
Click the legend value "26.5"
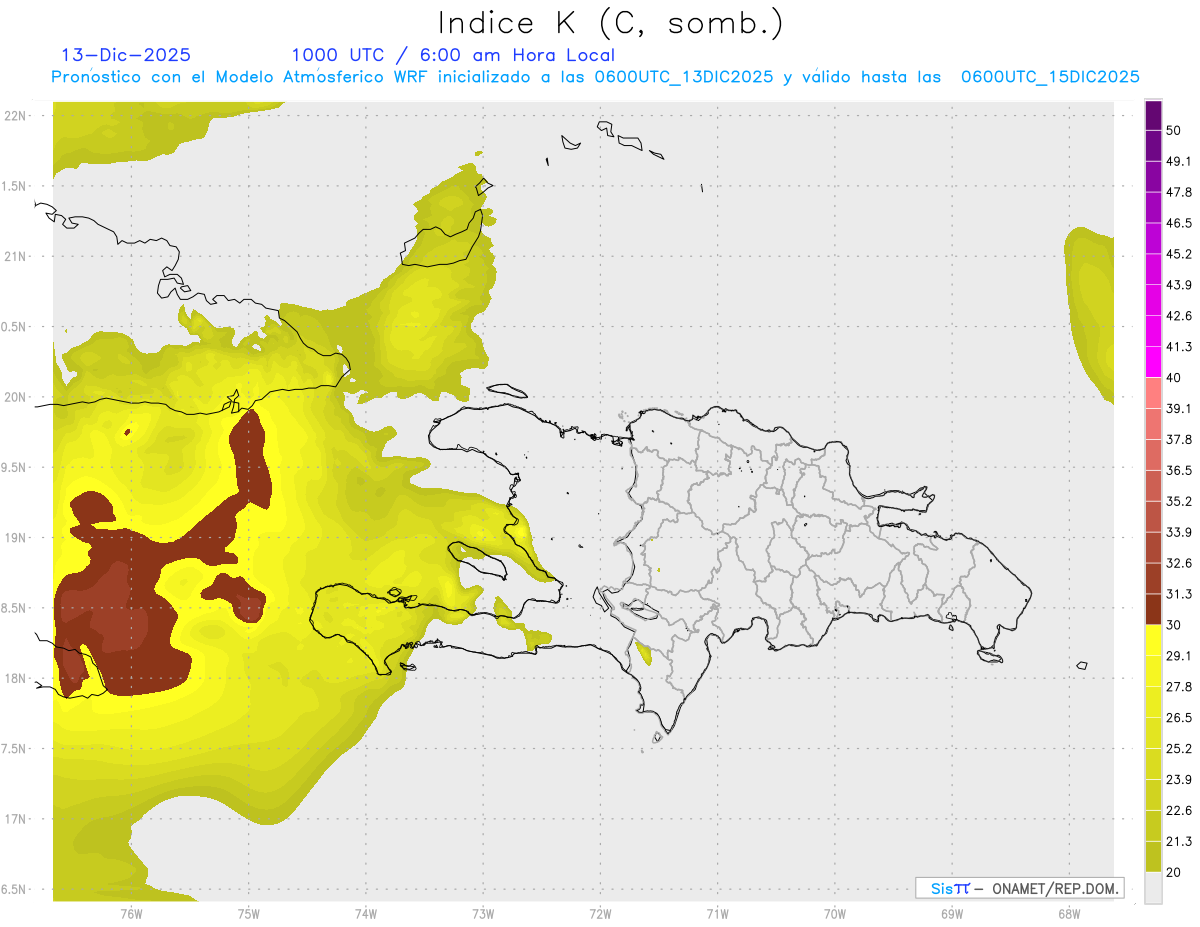[x=1179, y=717]
